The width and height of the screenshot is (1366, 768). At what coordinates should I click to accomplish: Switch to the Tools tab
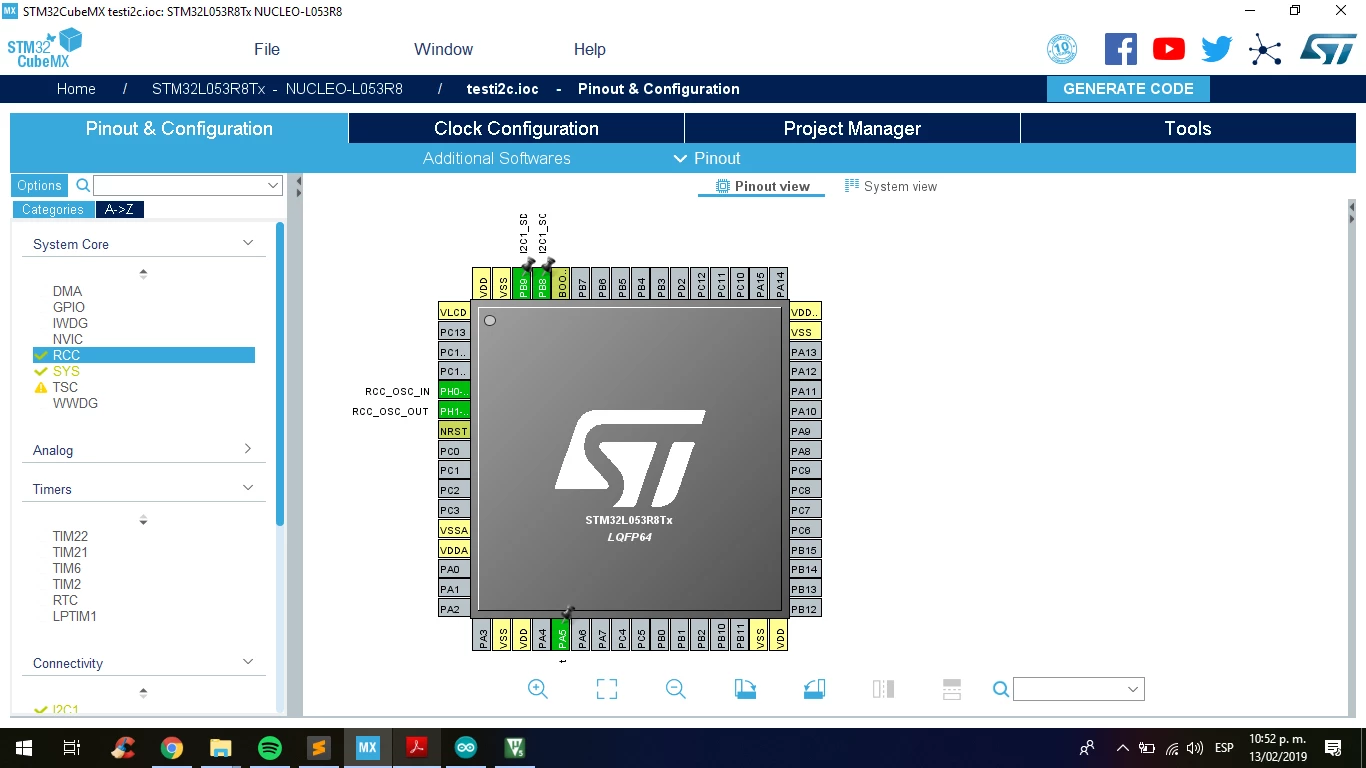pyautogui.click(x=1188, y=128)
